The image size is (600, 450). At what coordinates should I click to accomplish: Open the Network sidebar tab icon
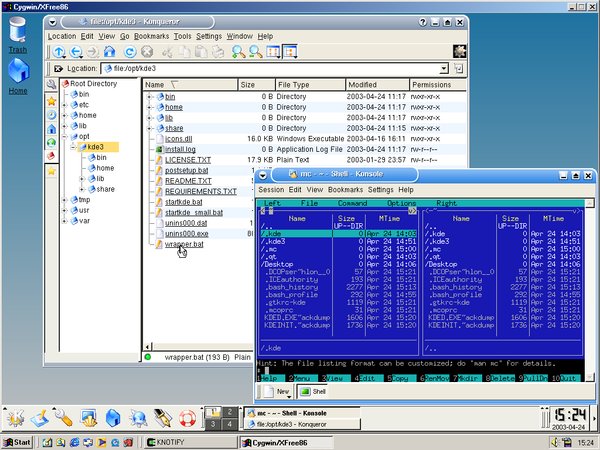51,142
